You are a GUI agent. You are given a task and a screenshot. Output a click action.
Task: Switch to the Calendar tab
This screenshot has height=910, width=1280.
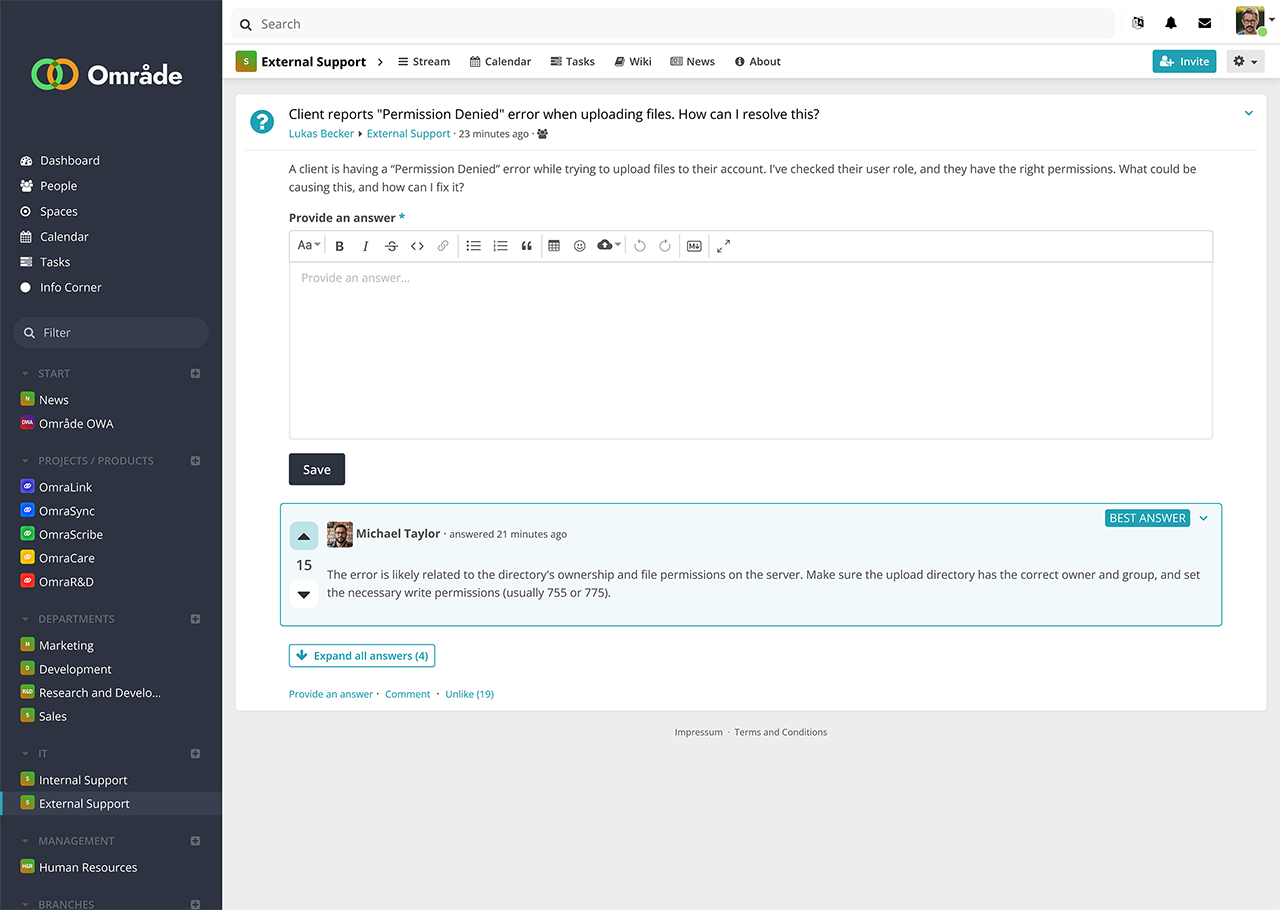500,62
